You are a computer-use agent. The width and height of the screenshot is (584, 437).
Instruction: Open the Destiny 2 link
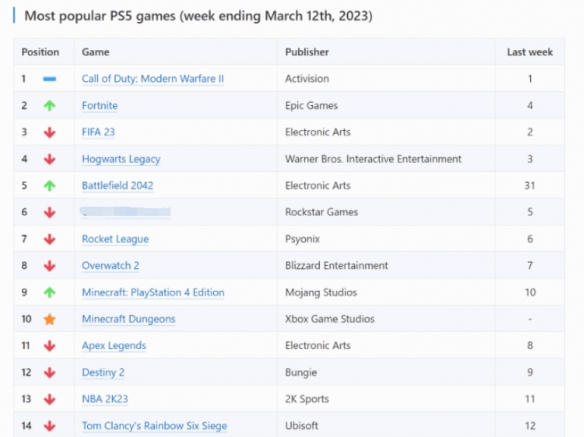pyautogui.click(x=103, y=372)
